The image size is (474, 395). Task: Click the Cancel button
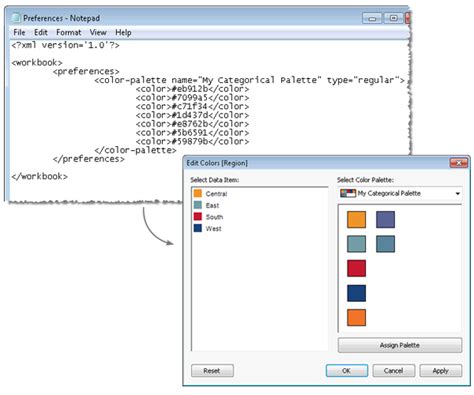[x=394, y=371]
